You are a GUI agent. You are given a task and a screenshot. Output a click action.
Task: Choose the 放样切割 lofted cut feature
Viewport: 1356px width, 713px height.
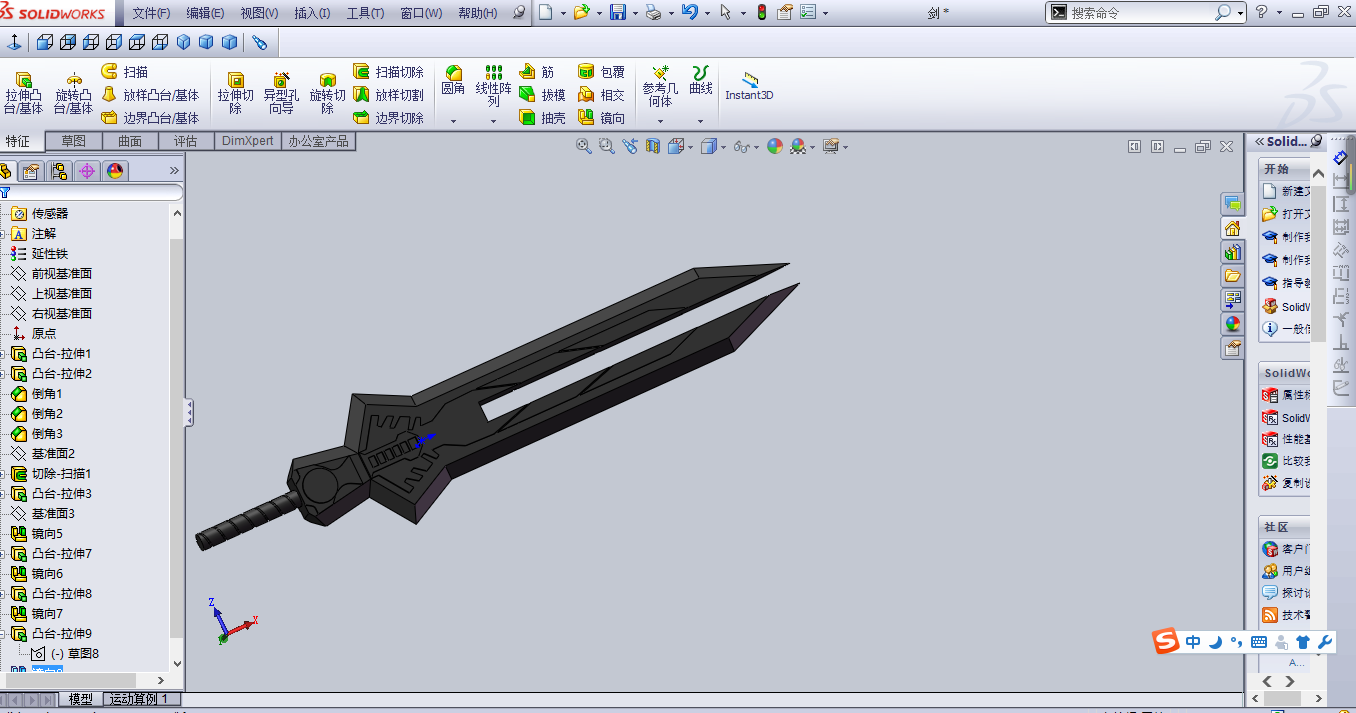click(388, 95)
